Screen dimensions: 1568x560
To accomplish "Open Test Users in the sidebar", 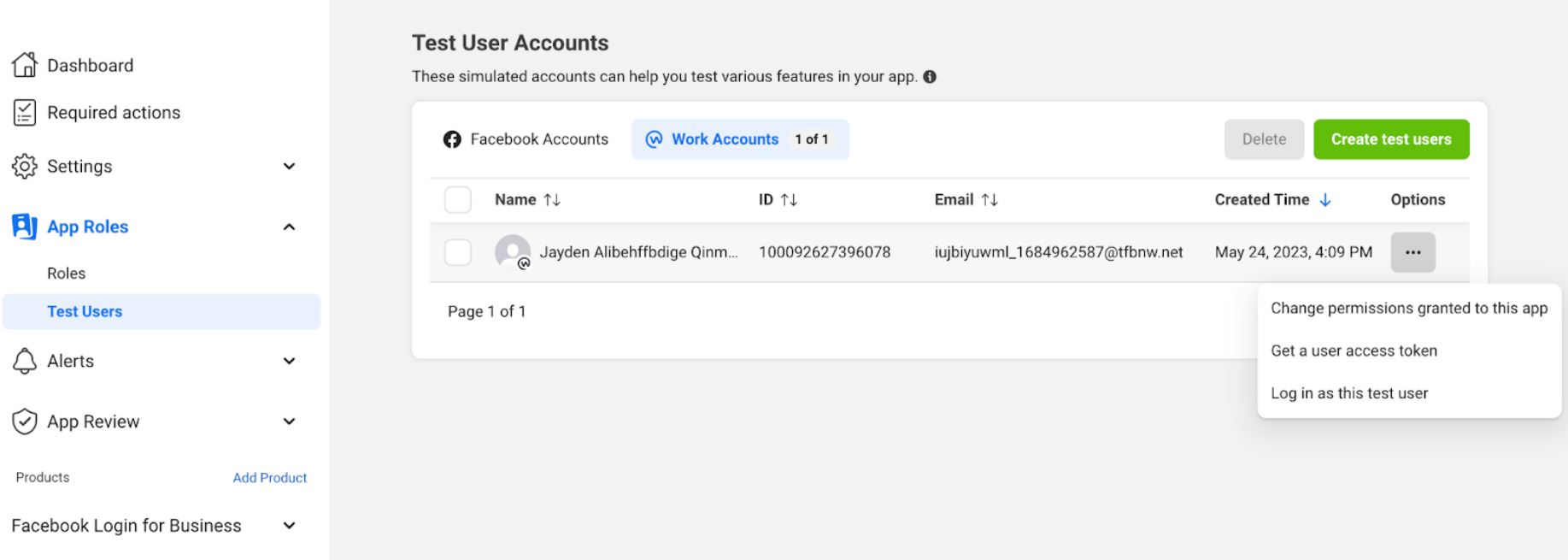I will [161, 312].
